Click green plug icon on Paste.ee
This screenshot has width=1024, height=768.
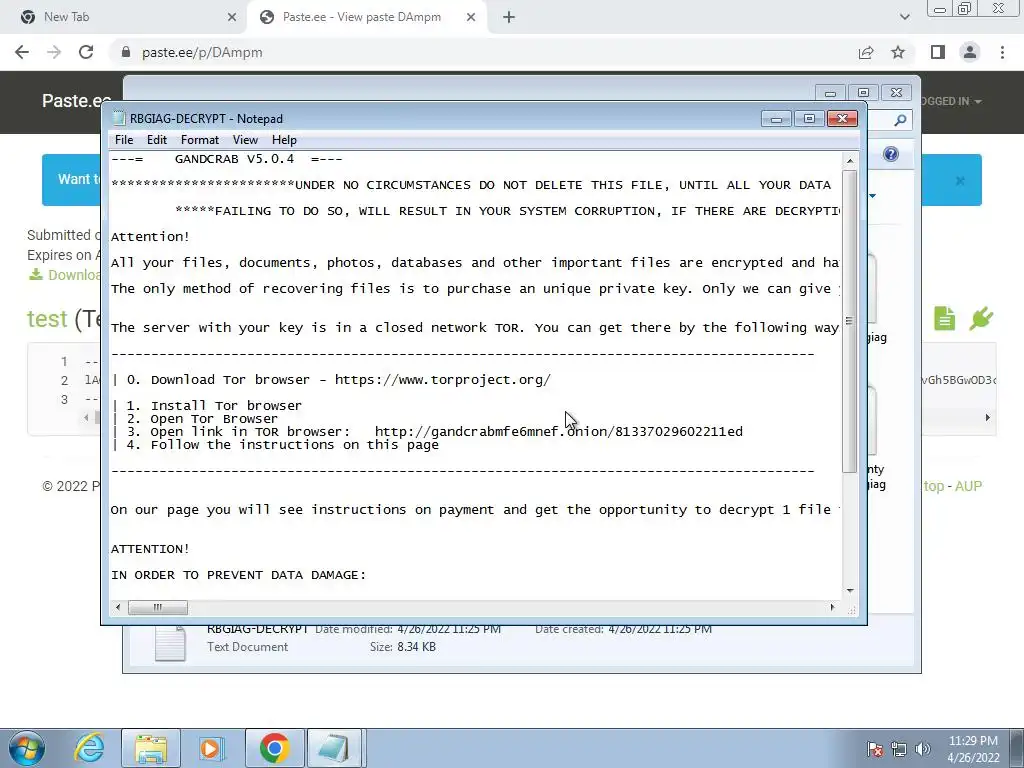982,319
